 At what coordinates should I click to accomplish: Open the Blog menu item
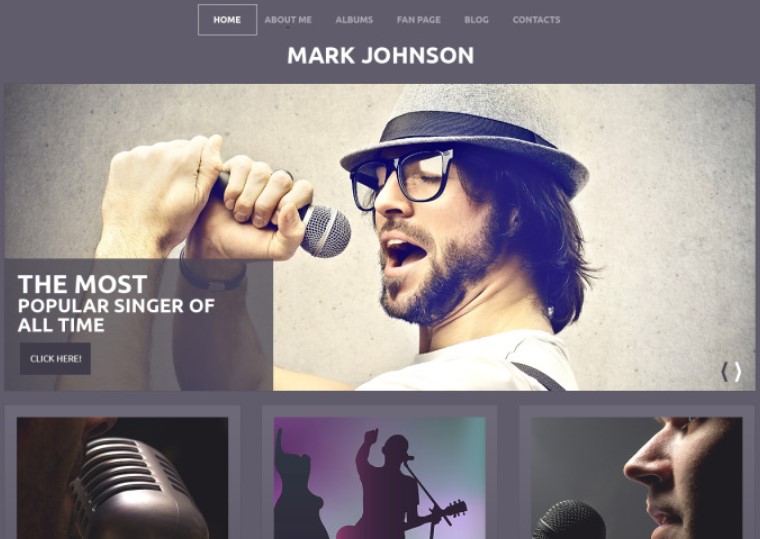[x=476, y=20]
